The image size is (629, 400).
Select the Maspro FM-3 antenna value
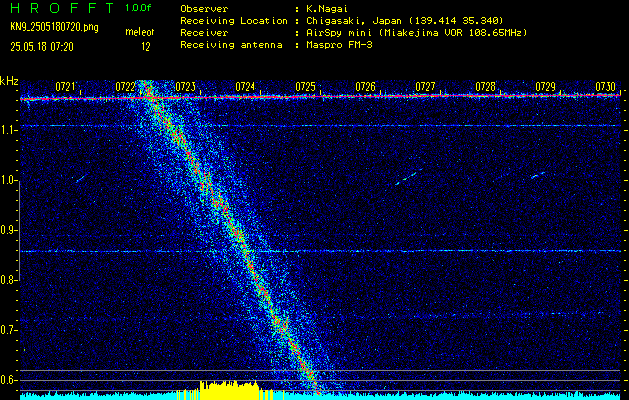[339, 45]
